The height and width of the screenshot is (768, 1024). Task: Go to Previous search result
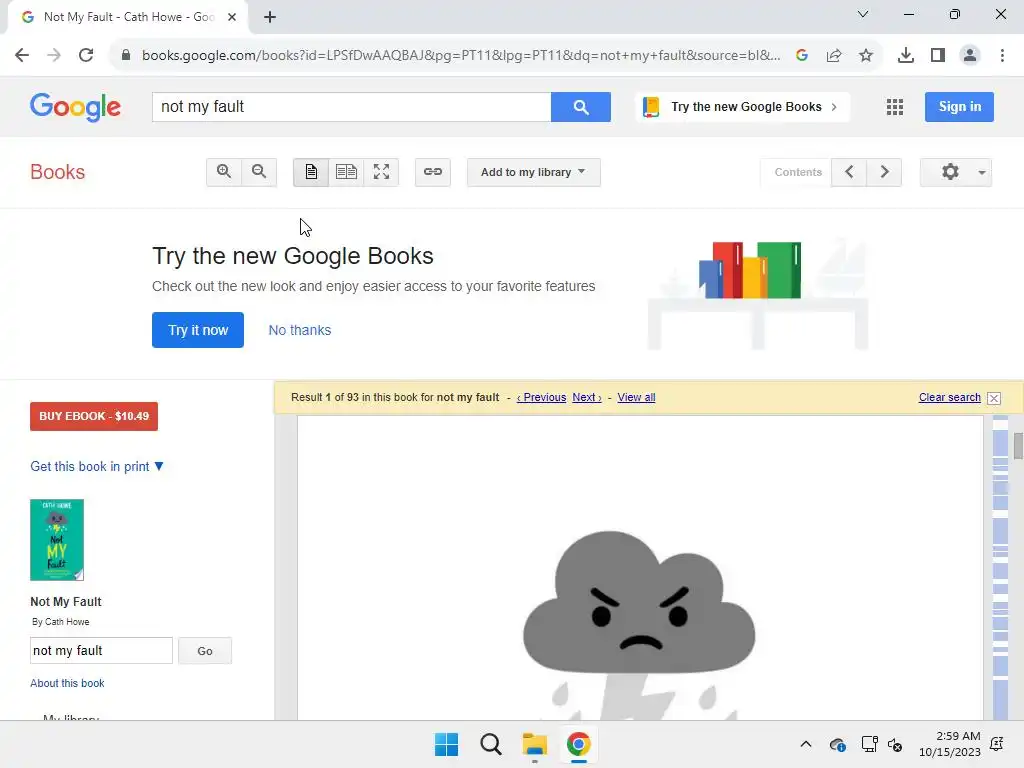[x=541, y=397]
